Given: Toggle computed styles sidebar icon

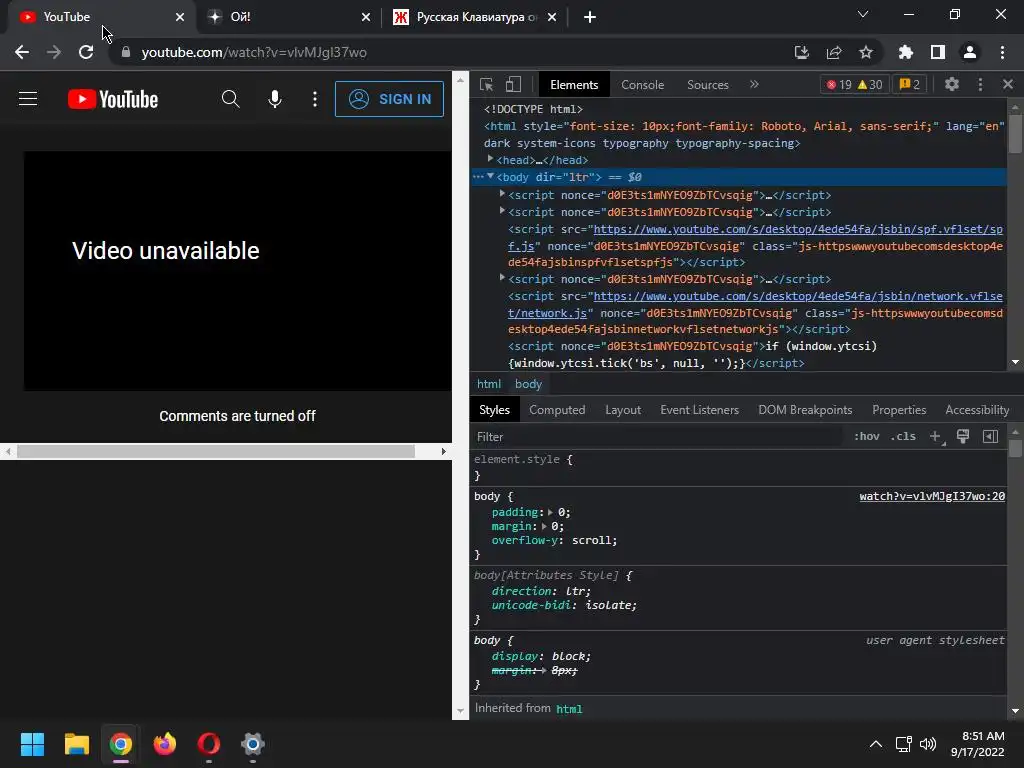Looking at the screenshot, I should tap(990, 436).
